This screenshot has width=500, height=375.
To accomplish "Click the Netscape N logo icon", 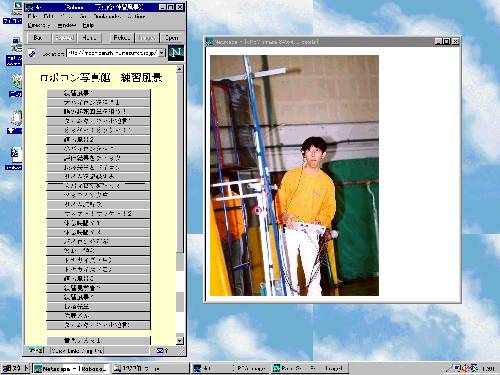I will (176, 53).
